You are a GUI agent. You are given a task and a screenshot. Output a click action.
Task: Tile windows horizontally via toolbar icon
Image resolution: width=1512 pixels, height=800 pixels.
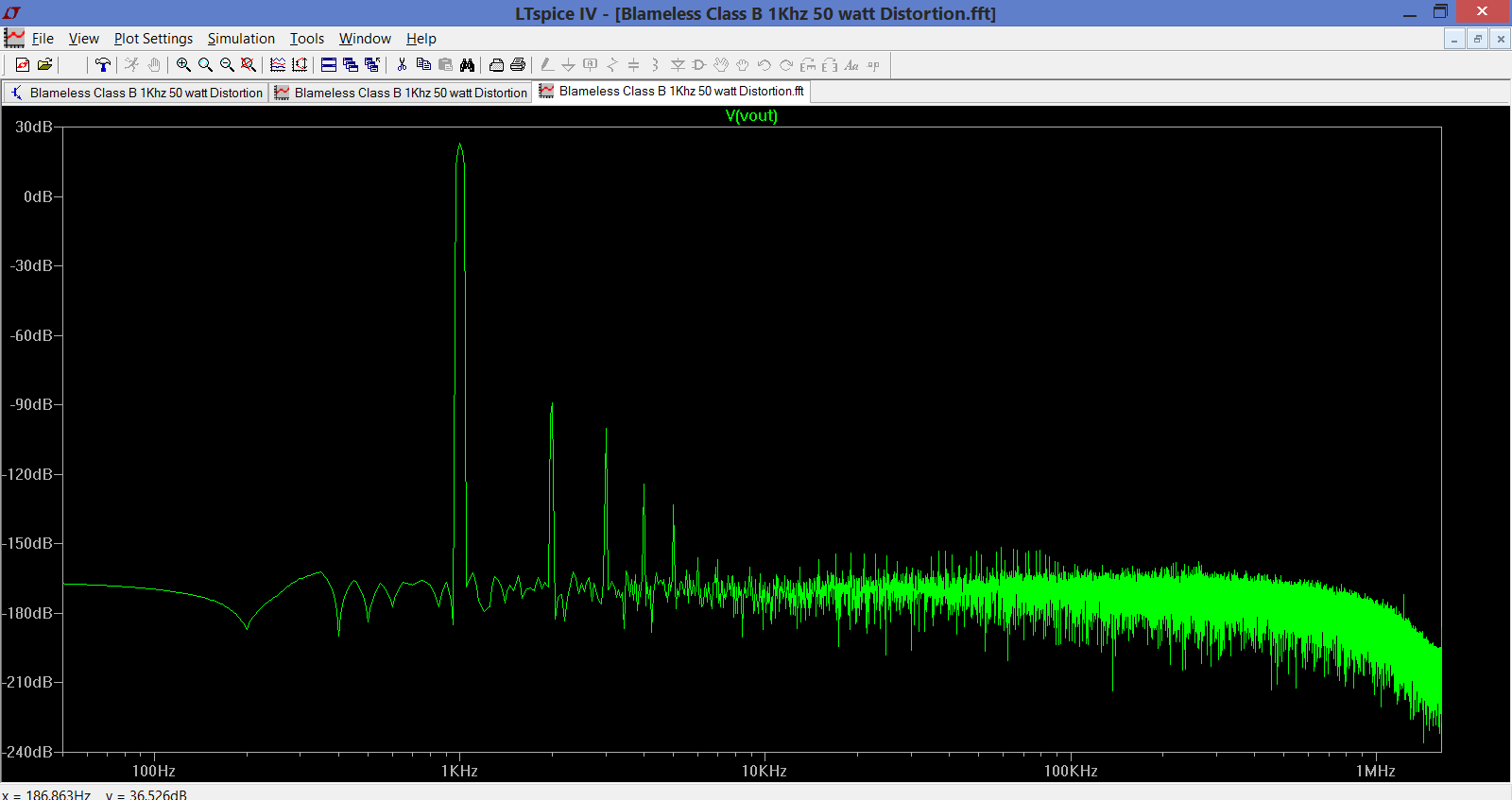pyautogui.click(x=329, y=65)
